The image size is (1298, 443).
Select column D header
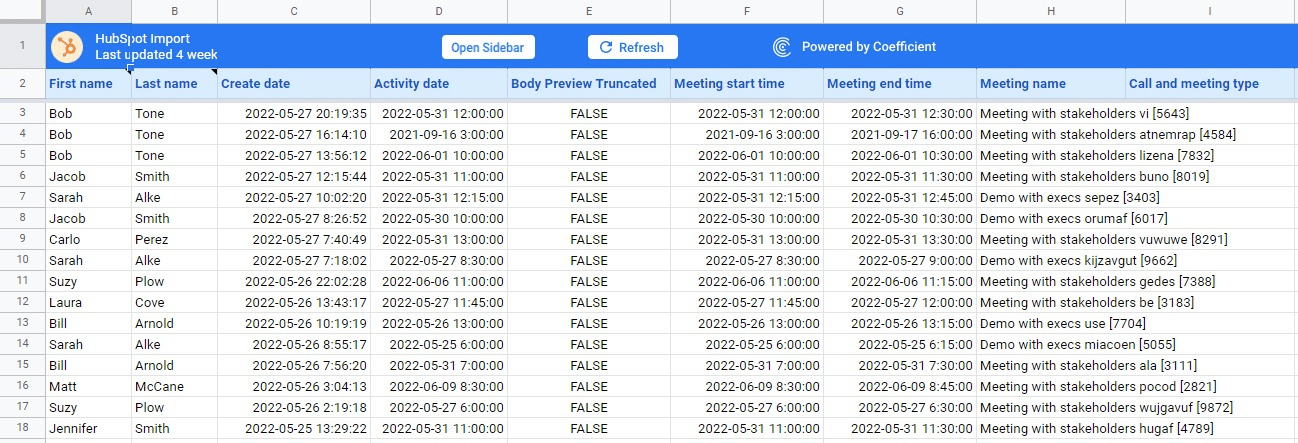tap(439, 11)
